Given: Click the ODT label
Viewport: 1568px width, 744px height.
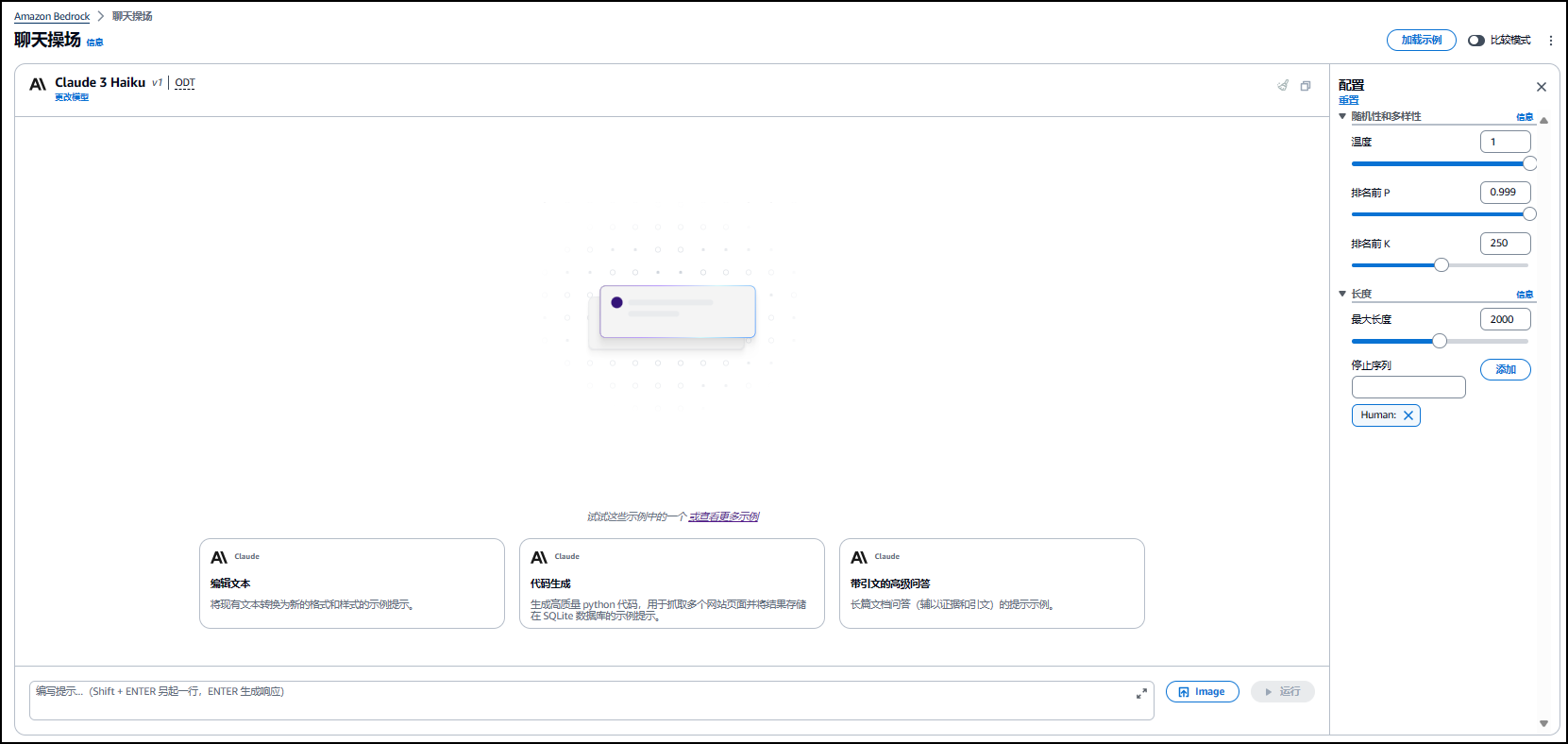Looking at the screenshot, I should pyautogui.click(x=185, y=83).
